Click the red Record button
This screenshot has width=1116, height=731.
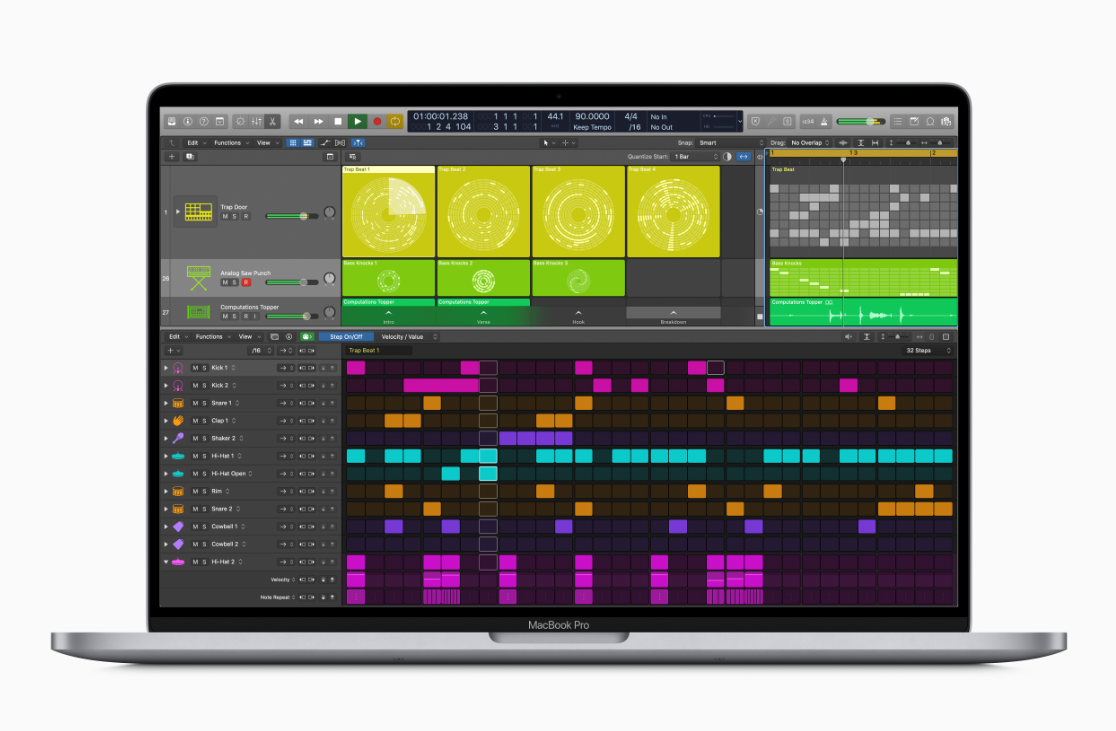pyautogui.click(x=377, y=122)
